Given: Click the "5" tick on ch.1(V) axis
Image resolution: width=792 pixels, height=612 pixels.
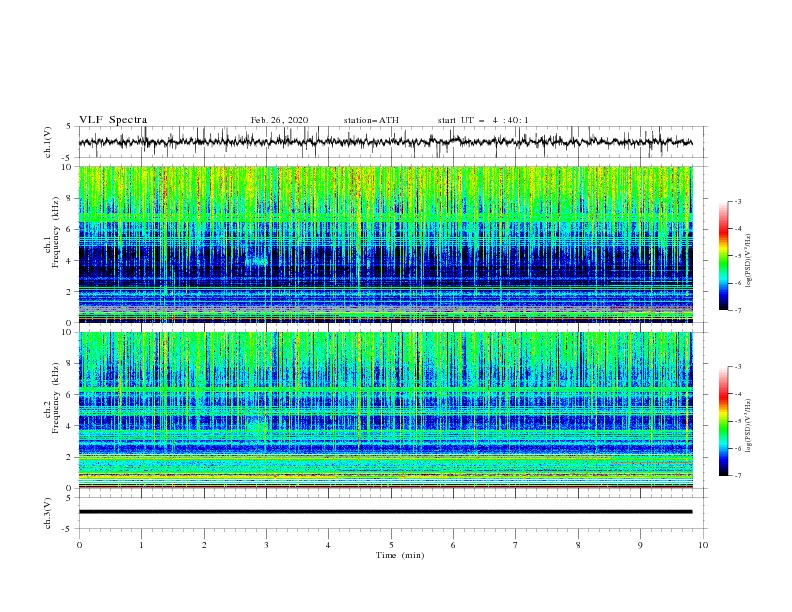Looking at the screenshot, I should point(69,127).
